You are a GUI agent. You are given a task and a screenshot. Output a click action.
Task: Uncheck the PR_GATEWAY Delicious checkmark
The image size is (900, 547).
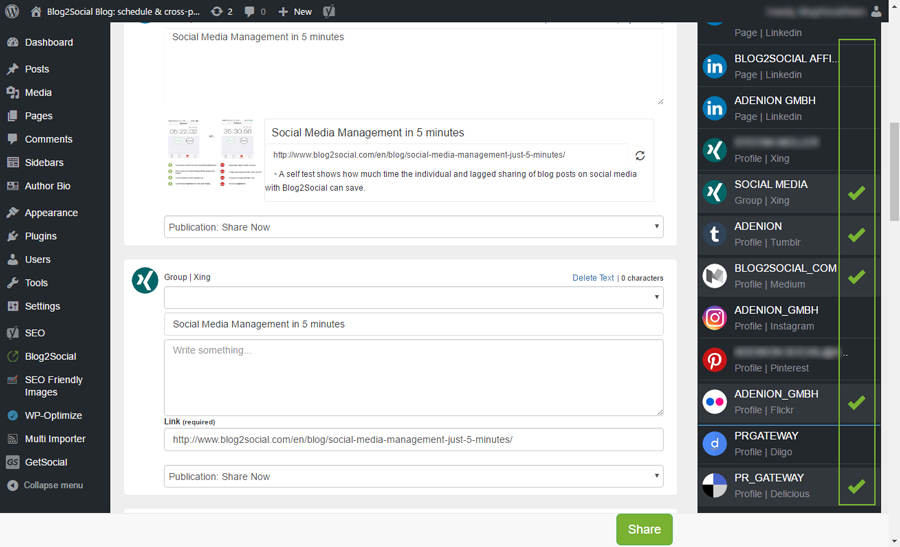856,486
